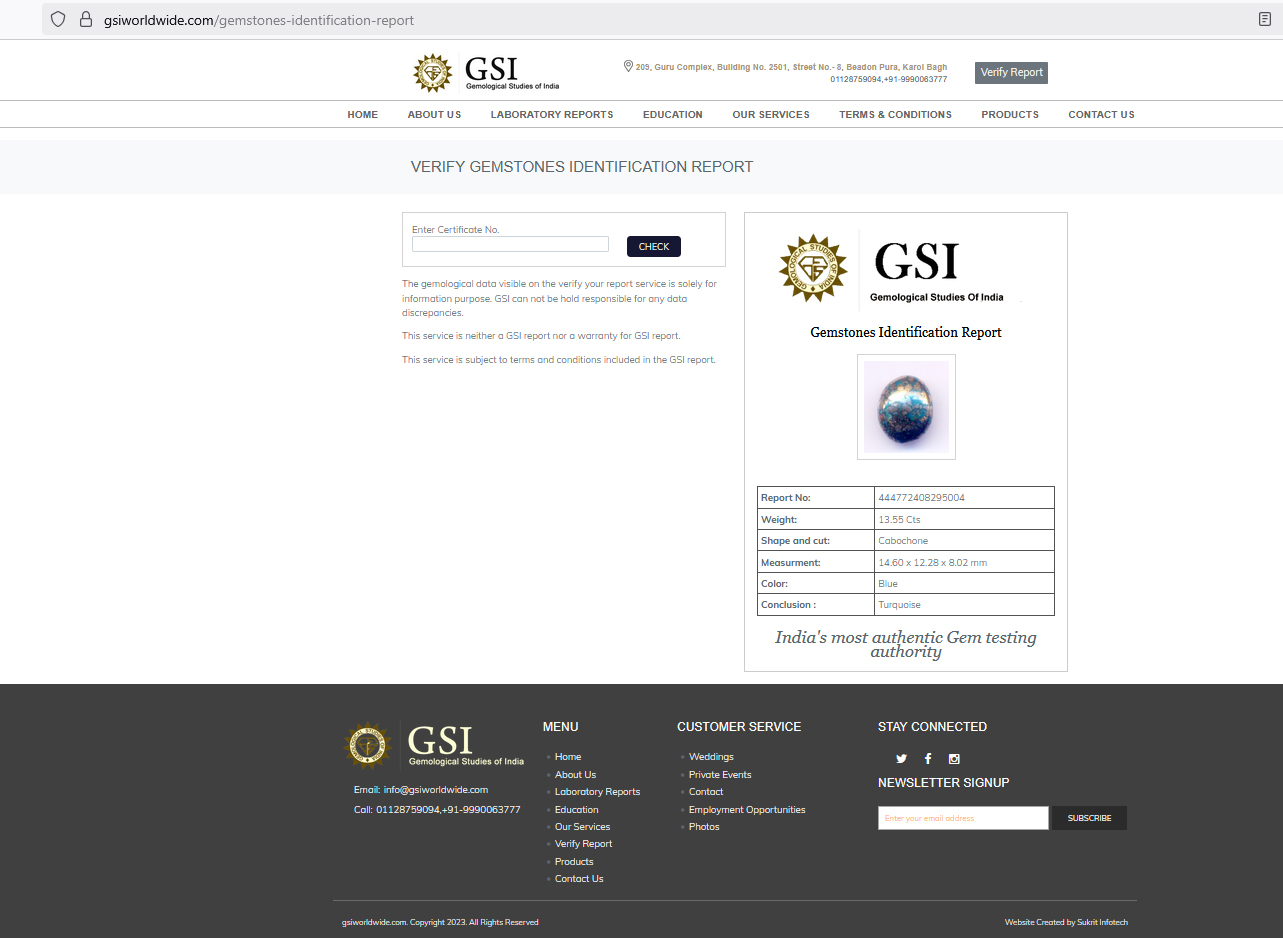This screenshot has width=1283, height=938.
Task: Click the turquoise gemstone photo thumbnail
Action: tap(906, 407)
